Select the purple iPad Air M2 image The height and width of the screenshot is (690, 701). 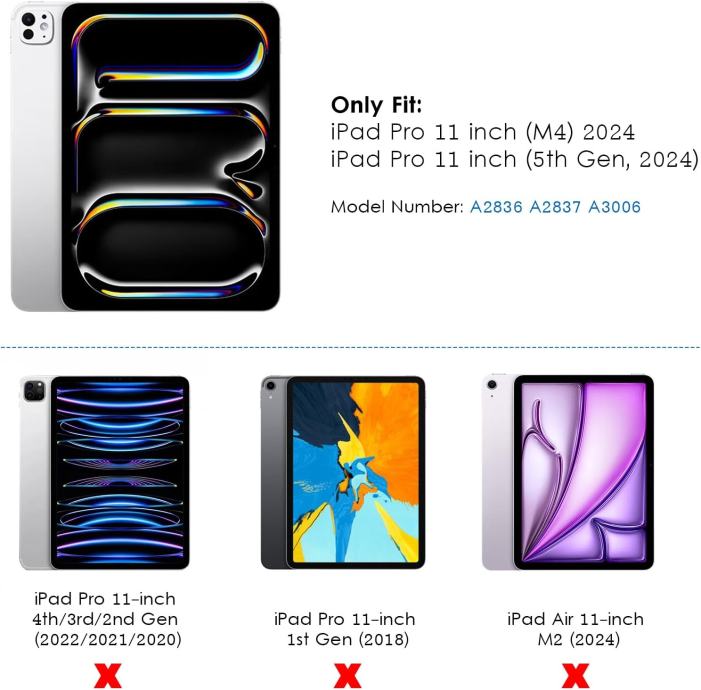point(568,472)
